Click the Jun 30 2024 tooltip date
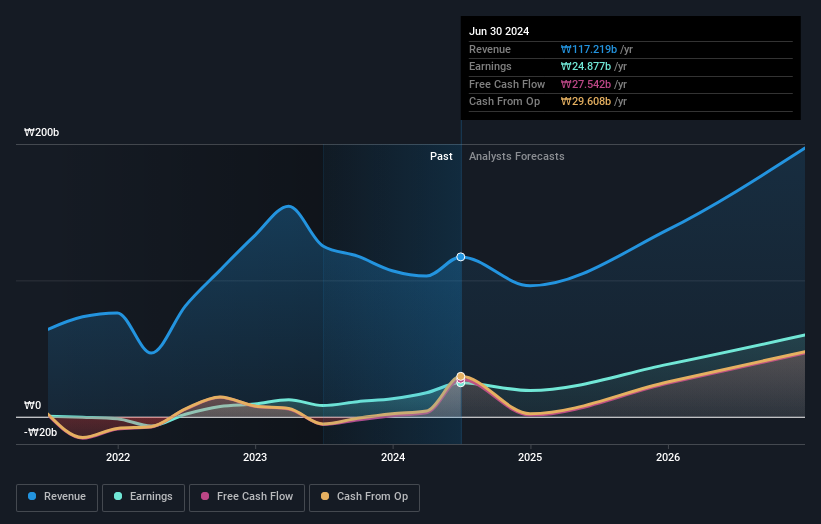 (499, 31)
